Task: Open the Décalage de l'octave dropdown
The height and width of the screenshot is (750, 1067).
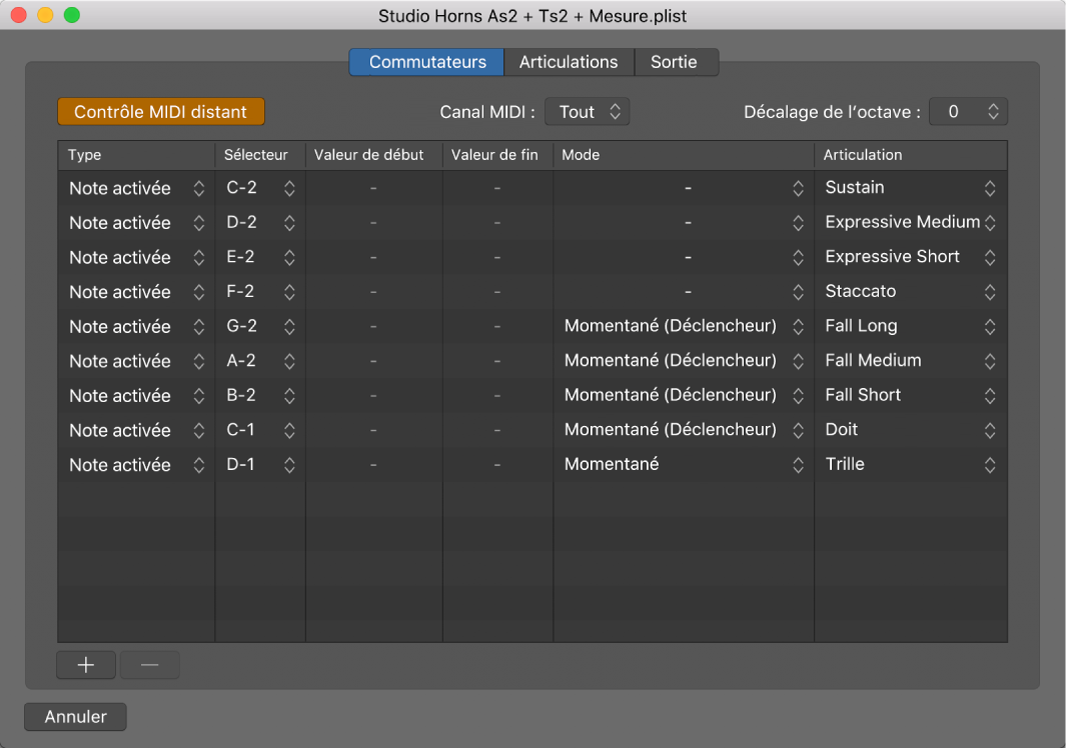Action: [968, 112]
